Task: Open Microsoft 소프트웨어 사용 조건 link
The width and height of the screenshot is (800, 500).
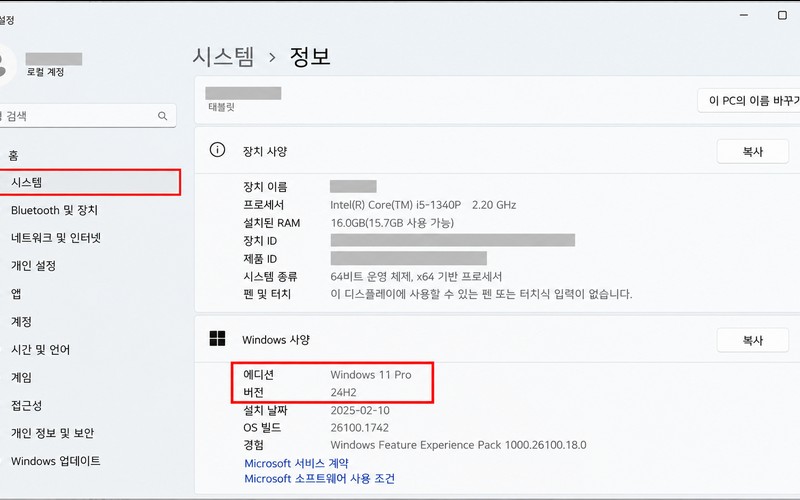Action: 319,479
